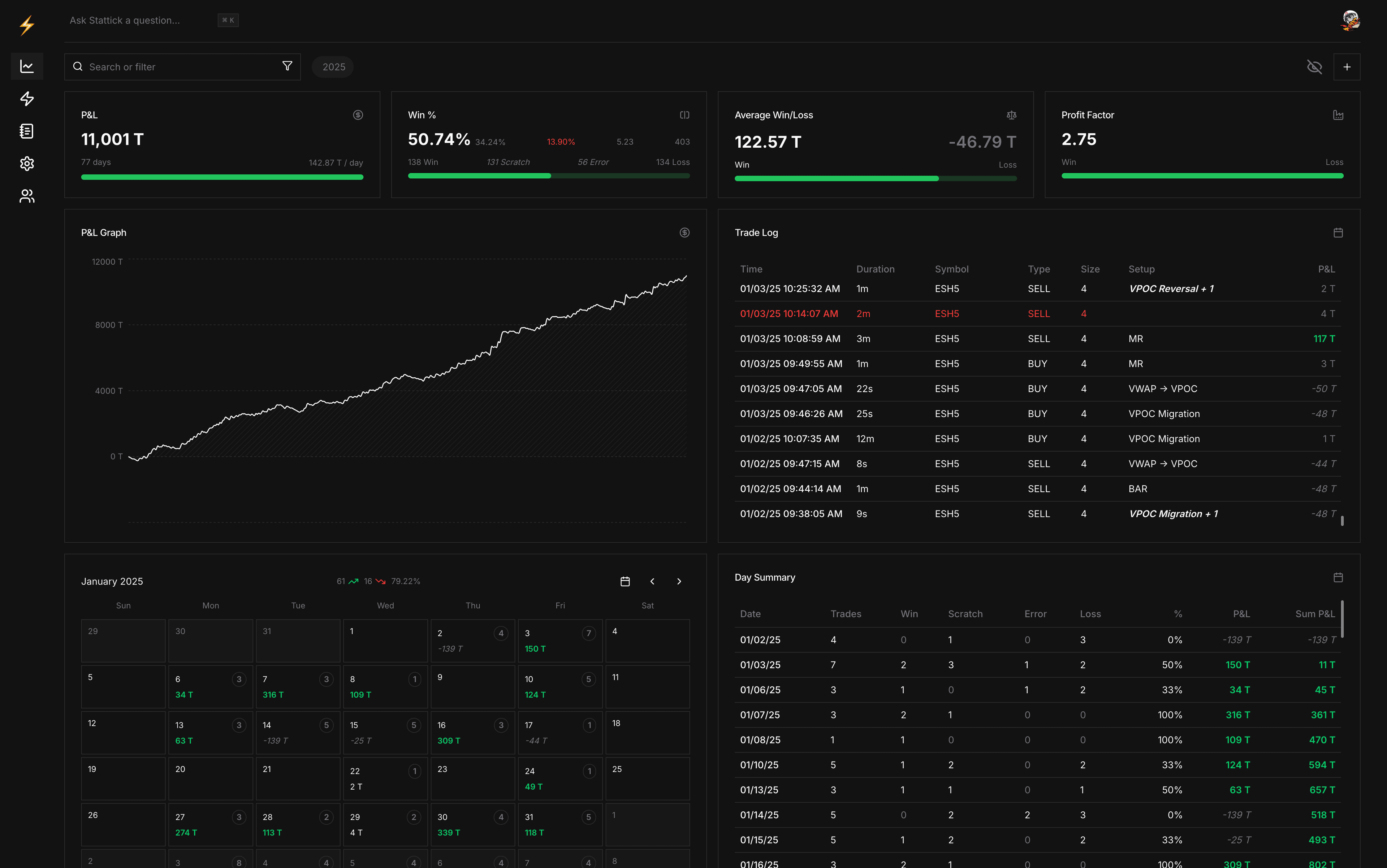1387x868 pixels.
Task: Toggle the P&L card dollar unit icon
Action: point(358,115)
